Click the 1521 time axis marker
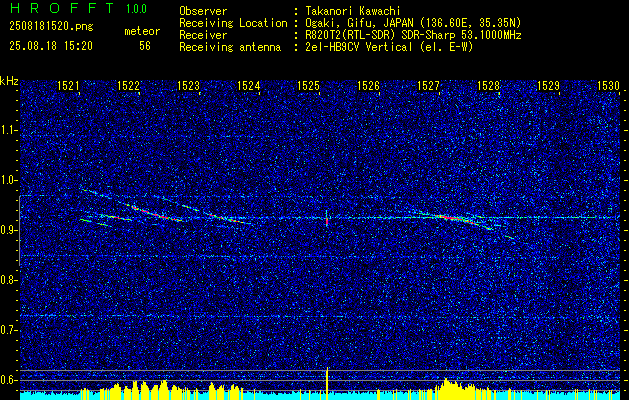 (x=68, y=86)
